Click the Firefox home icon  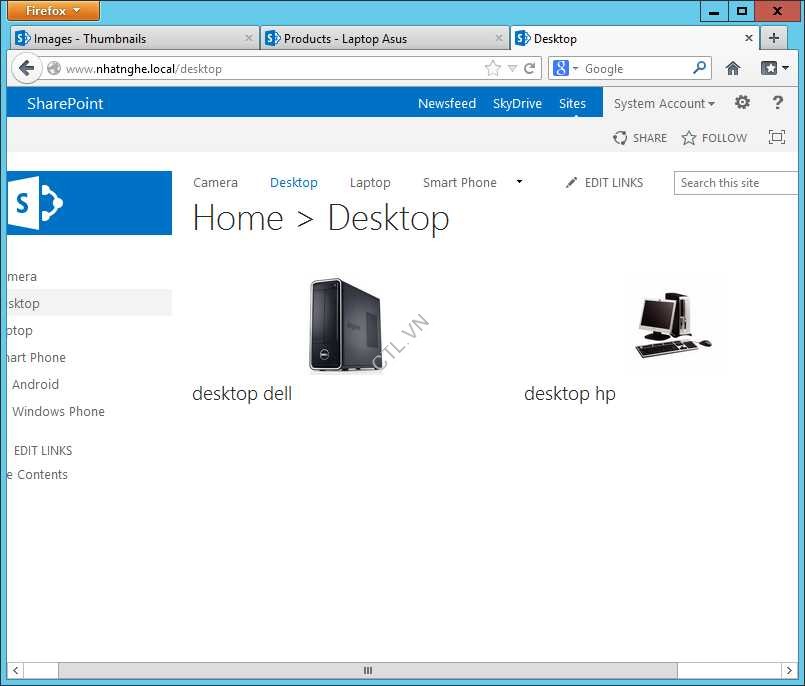click(733, 68)
